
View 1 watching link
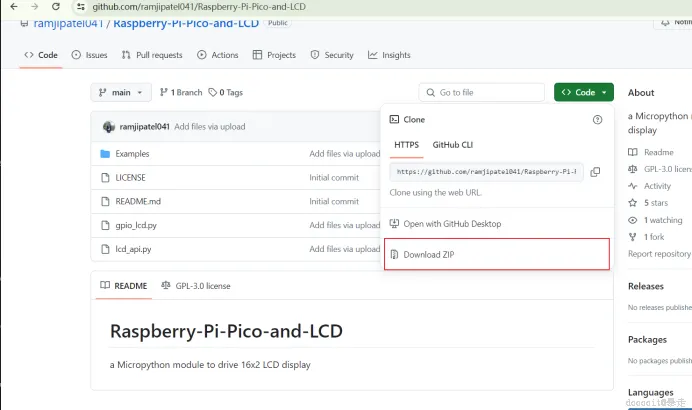pos(655,220)
